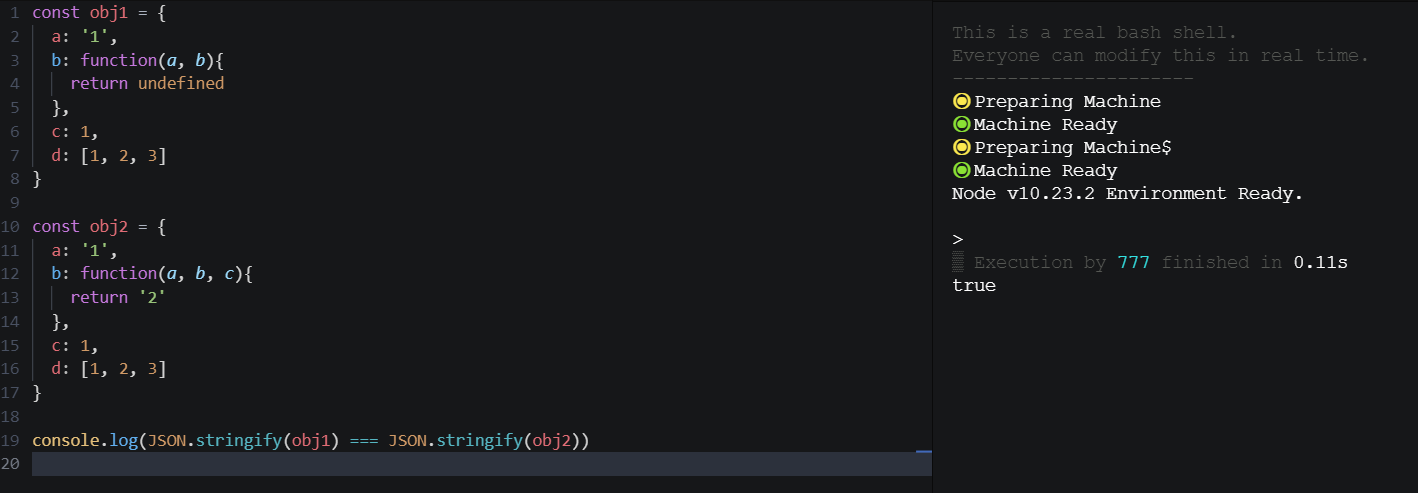Click the dashed separator line in the terminal
This screenshot has width=1418, height=493.
(x=1073, y=78)
